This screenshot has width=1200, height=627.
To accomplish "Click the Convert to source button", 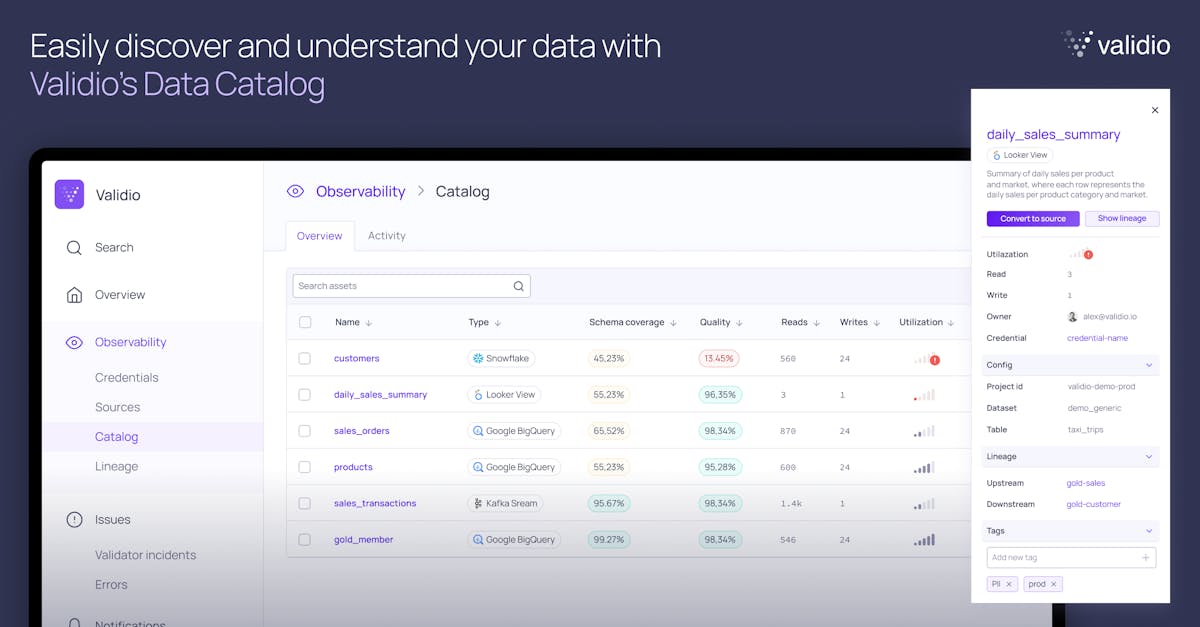I will point(1033,218).
